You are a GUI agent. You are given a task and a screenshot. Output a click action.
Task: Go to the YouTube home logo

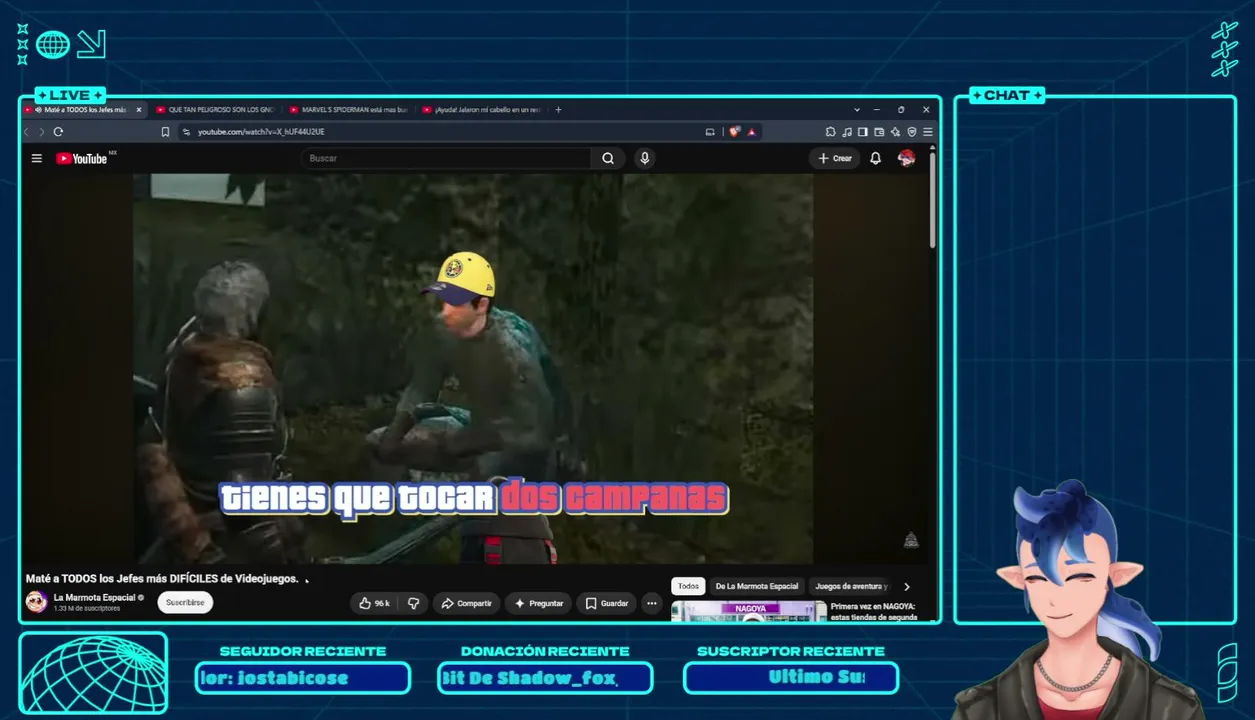[81, 158]
